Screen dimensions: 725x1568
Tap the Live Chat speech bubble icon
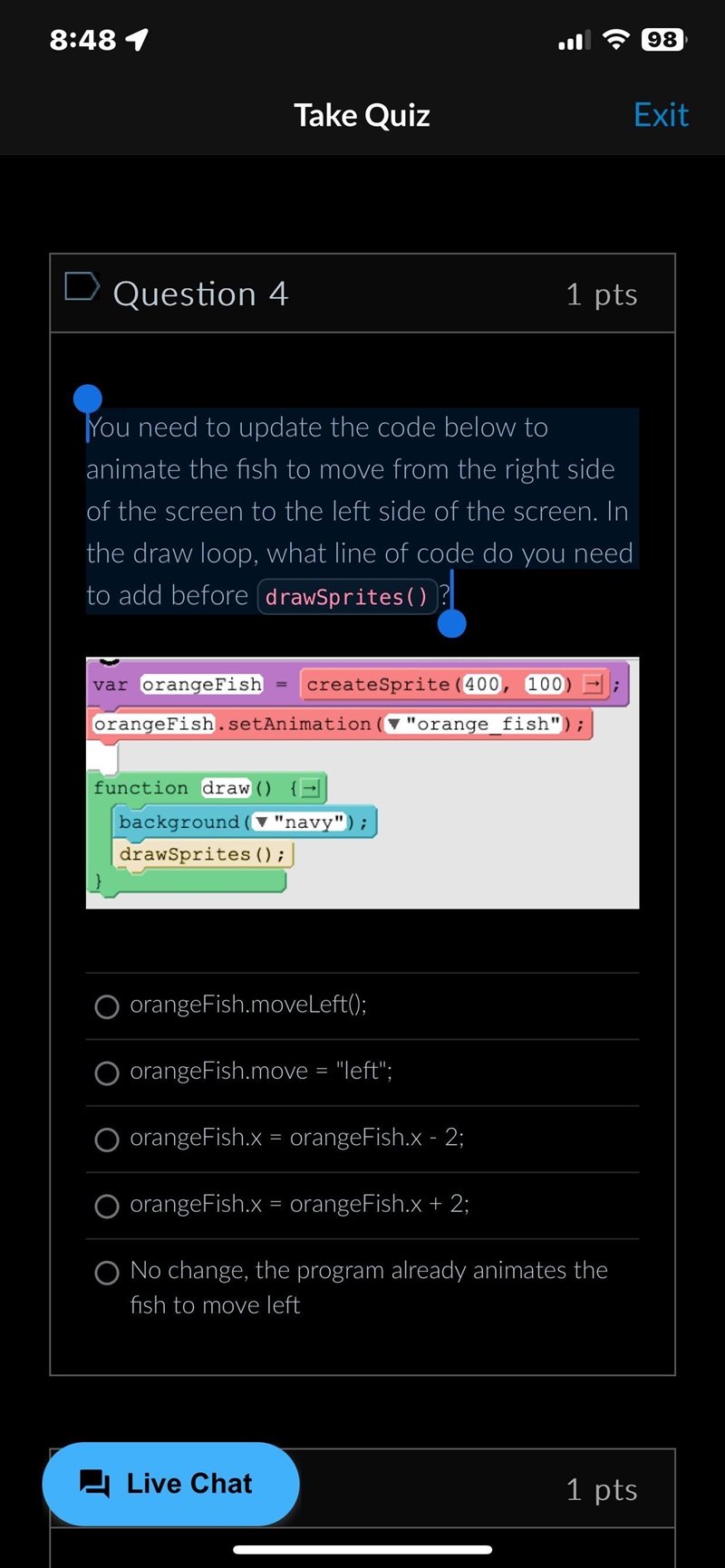(x=94, y=1484)
